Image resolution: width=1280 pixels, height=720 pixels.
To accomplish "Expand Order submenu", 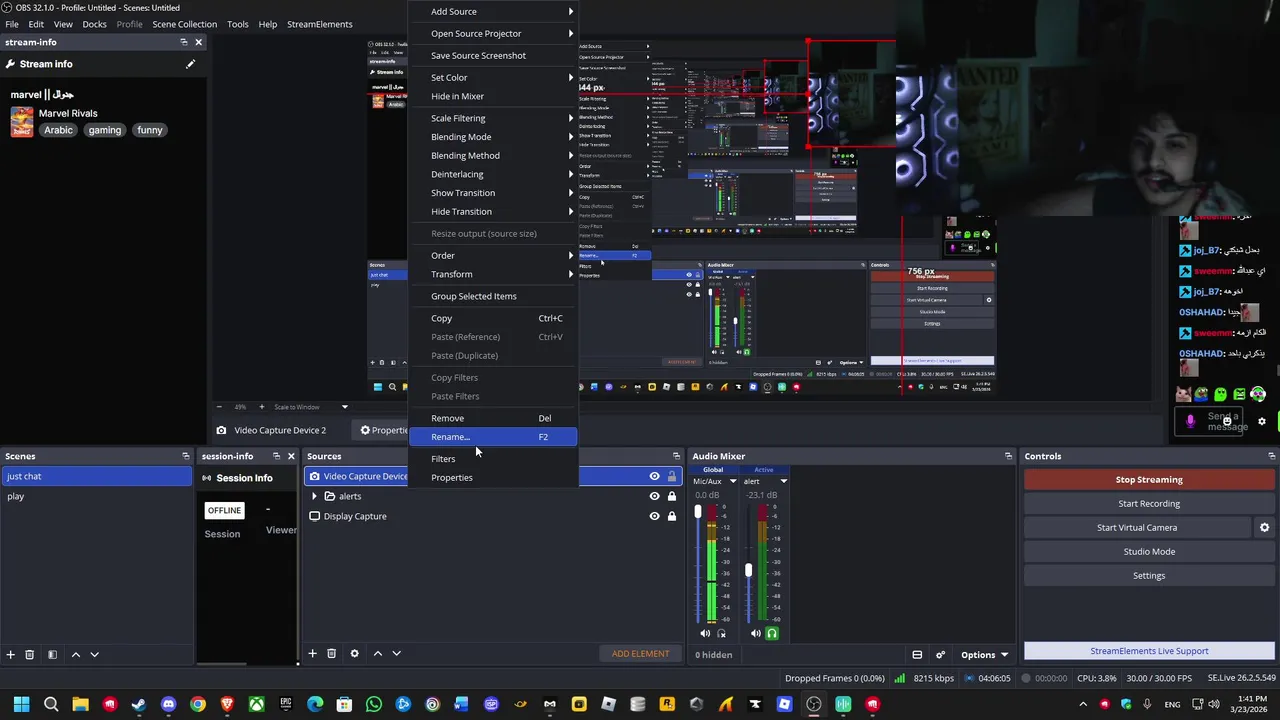I will click(493, 255).
